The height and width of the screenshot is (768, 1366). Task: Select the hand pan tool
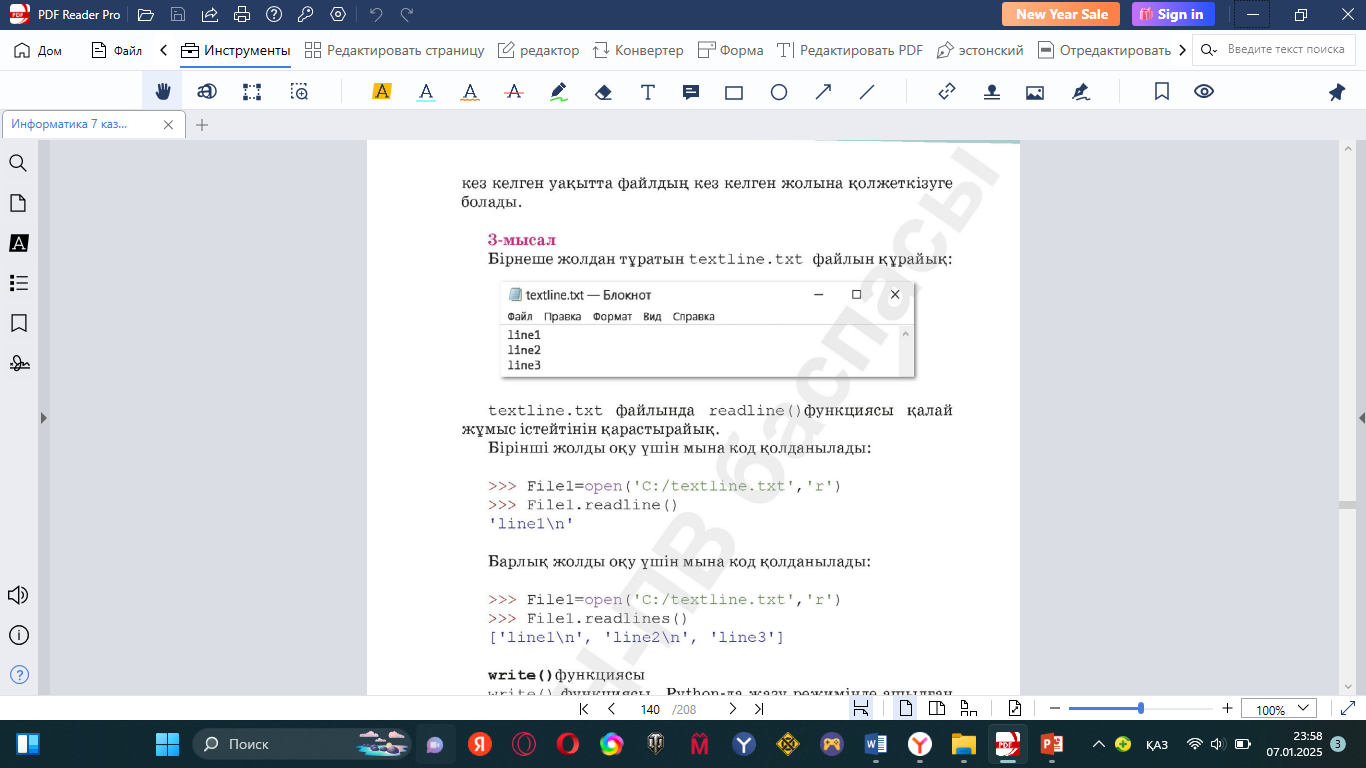click(x=163, y=92)
